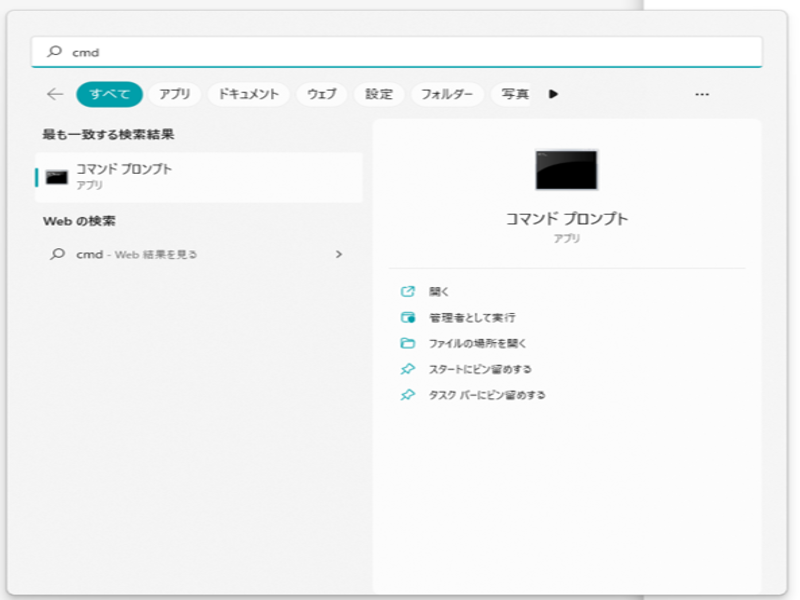Click the search magnifier icon in search box
This screenshot has width=800, height=600.
click(x=55, y=52)
